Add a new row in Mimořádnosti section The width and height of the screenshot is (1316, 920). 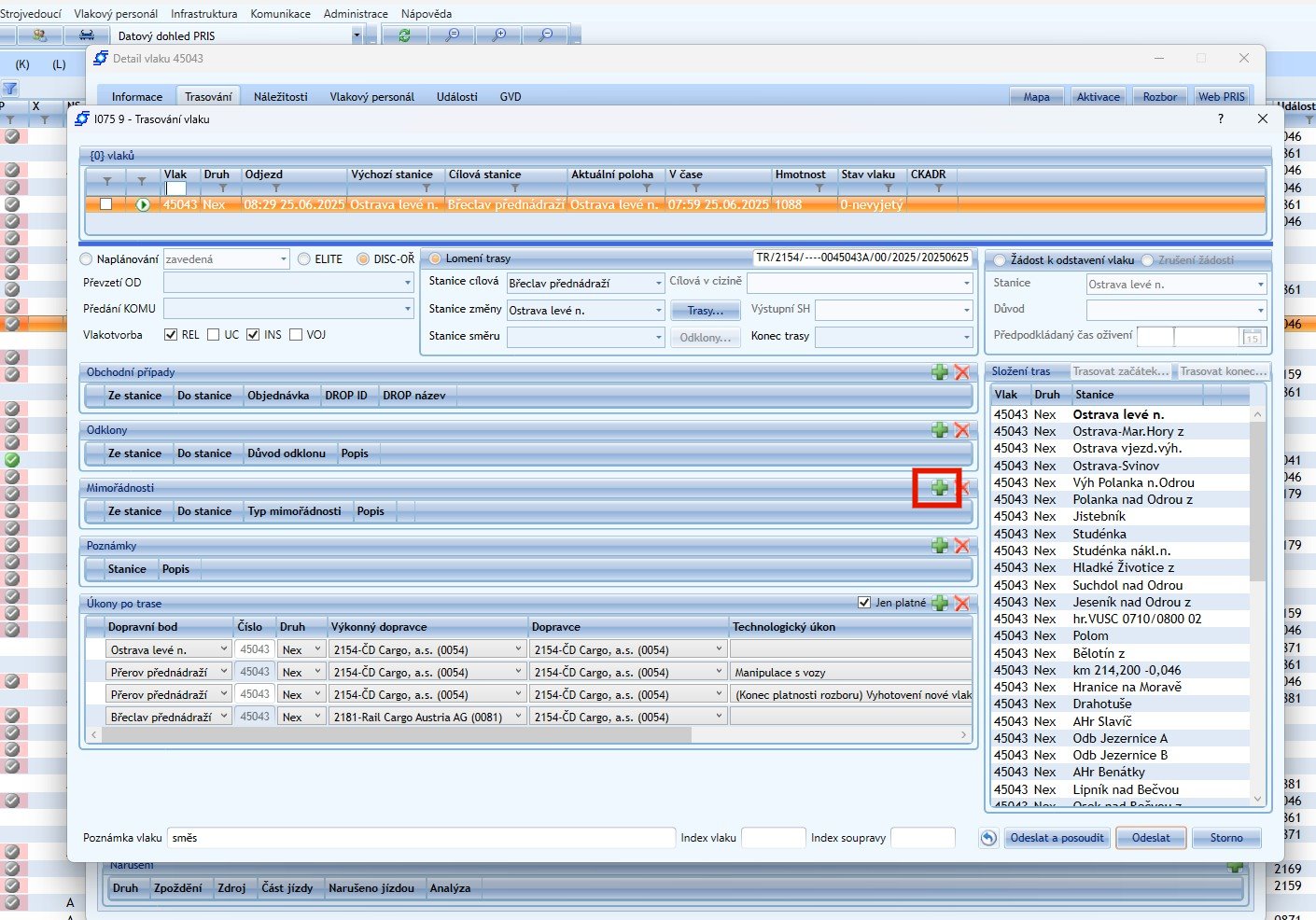(939, 488)
